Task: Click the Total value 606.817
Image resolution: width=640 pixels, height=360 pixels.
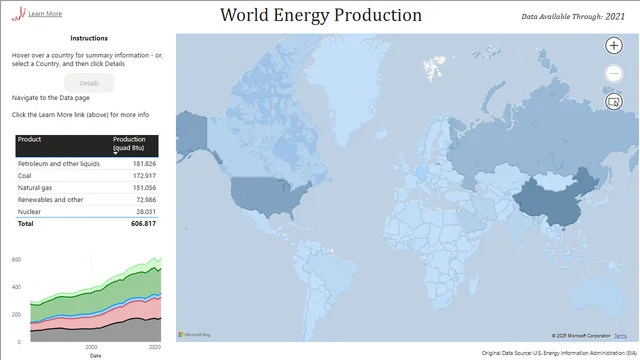Action: [x=143, y=224]
